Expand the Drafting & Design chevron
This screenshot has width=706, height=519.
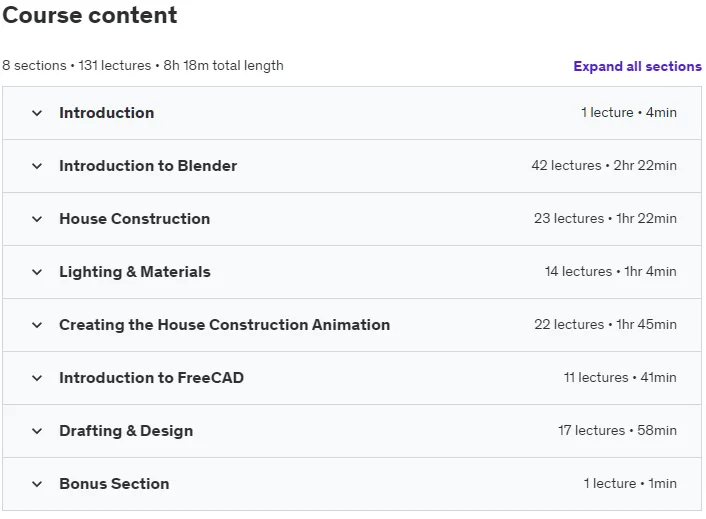[37, 431]
